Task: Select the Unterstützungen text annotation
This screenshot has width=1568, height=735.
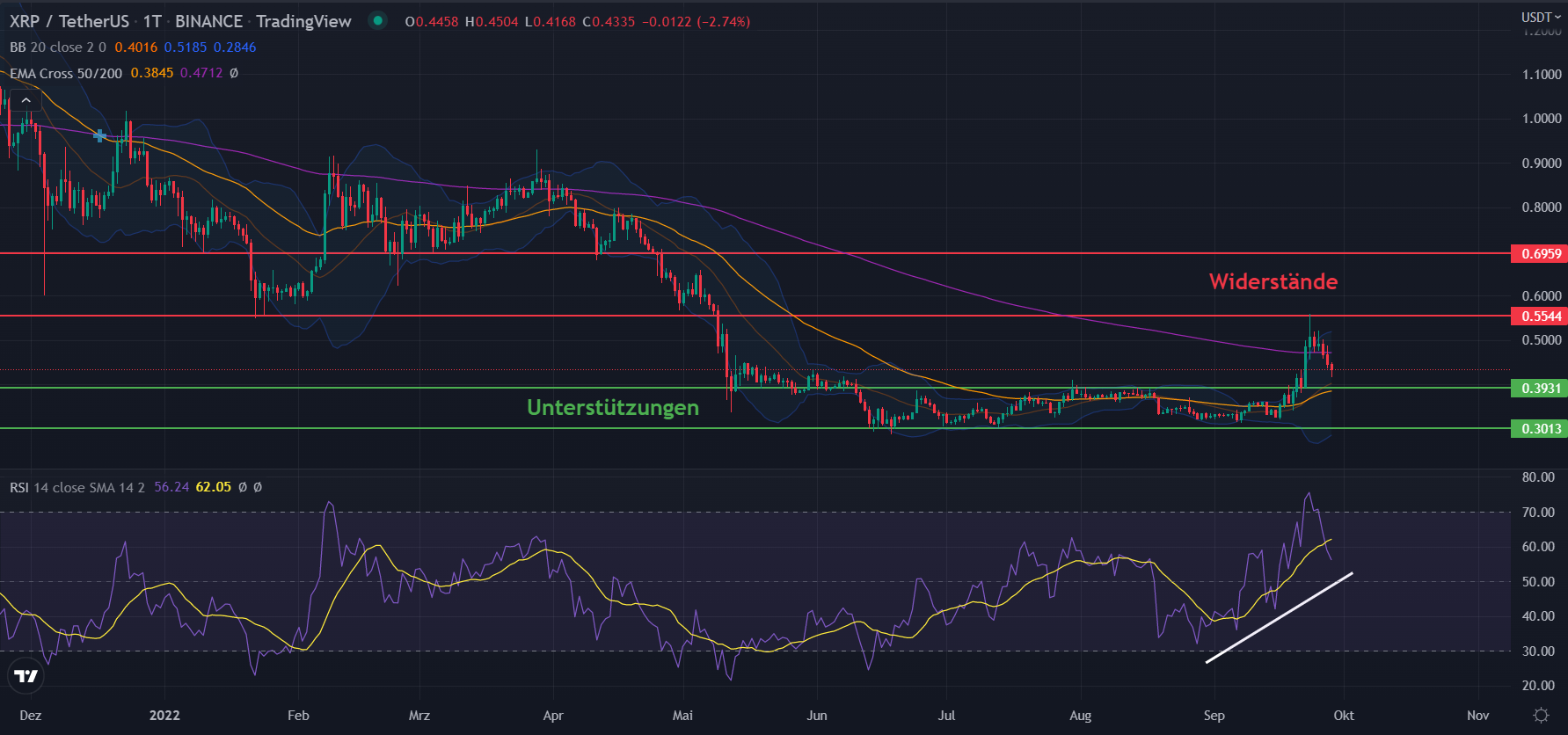Action: [613, 408]
